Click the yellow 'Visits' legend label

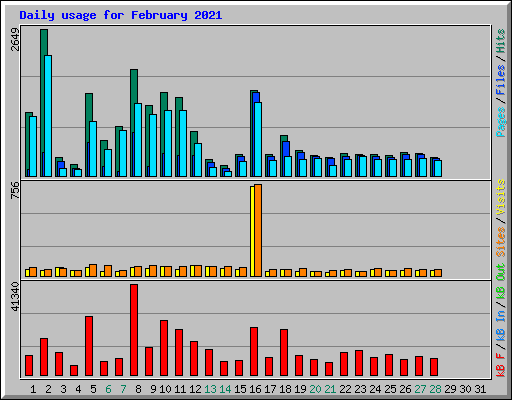point(500,198)
